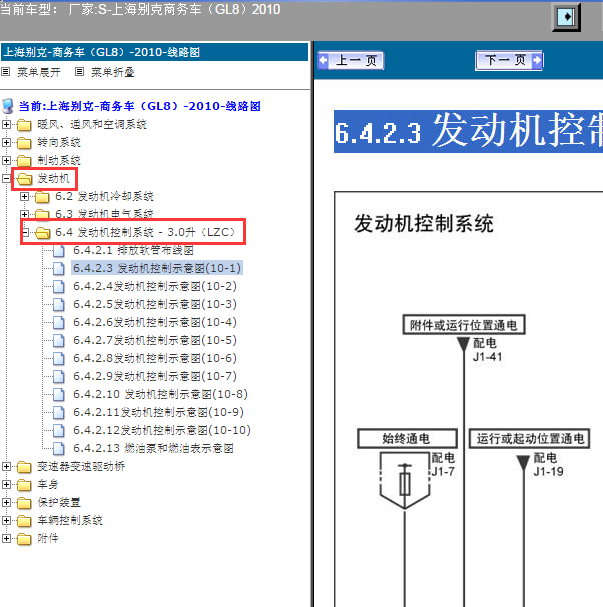Click page icon of 6.4.2.7 示意图(10-5)
This screenshot has width=603, height=607.
pyautogui.click(x=58, y=341)
